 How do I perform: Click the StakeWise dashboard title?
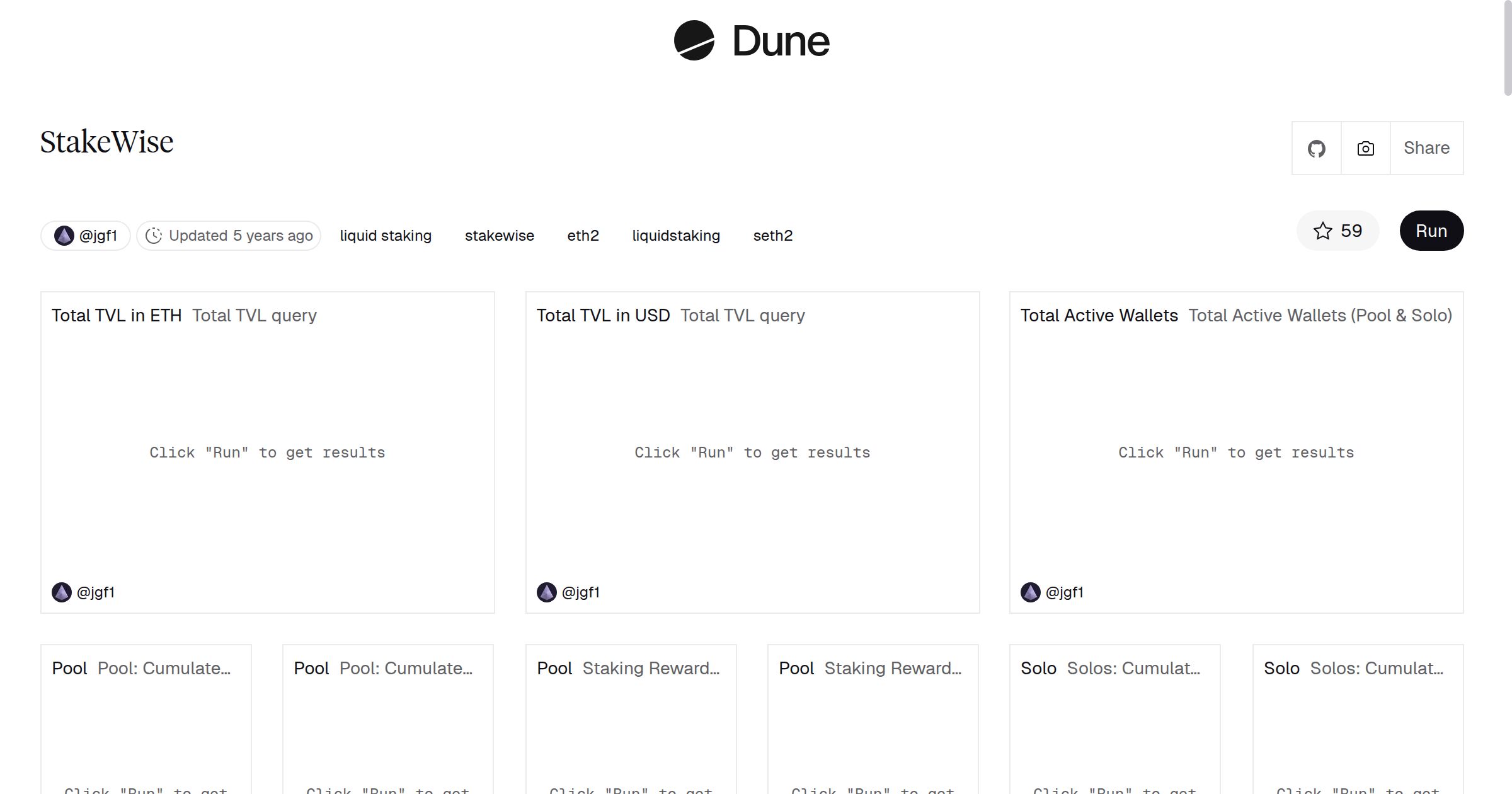[x=106, y=141]
